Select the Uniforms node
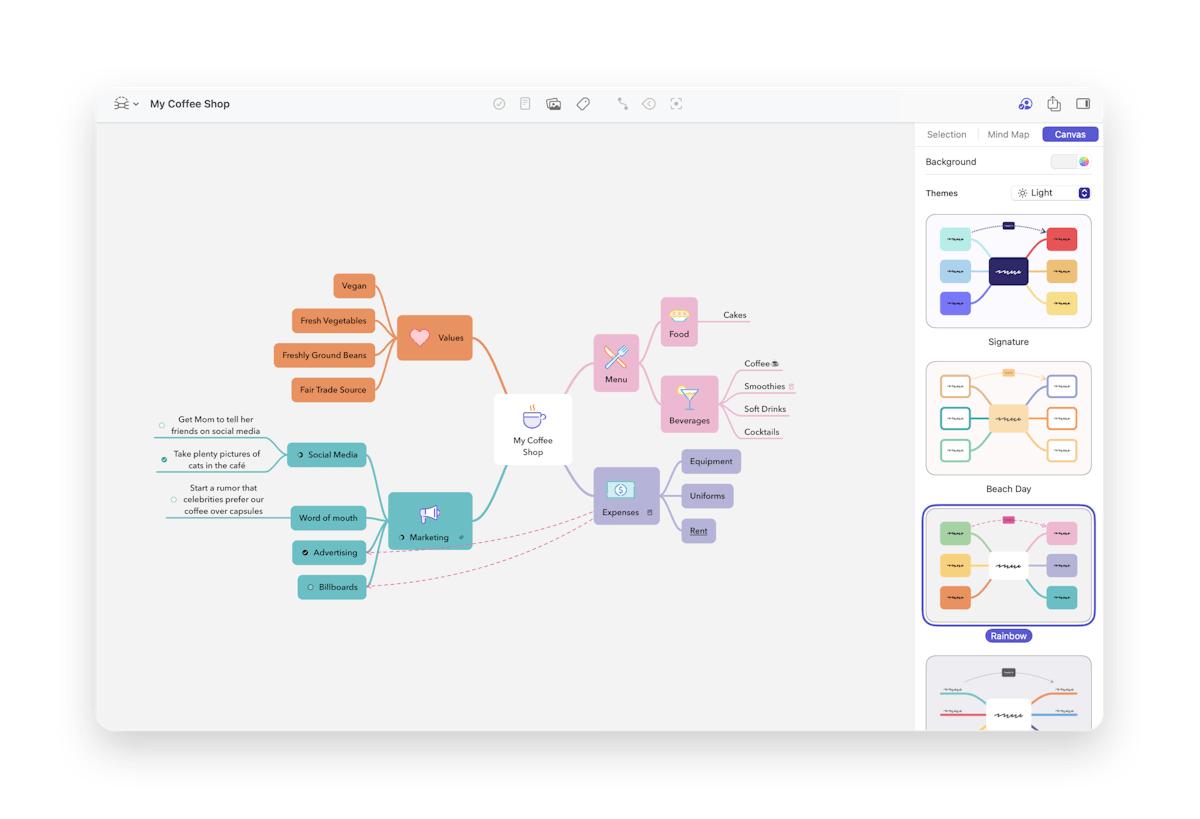Image resolution: width=1200 pixels, height=819 pixels. (707, 496)
